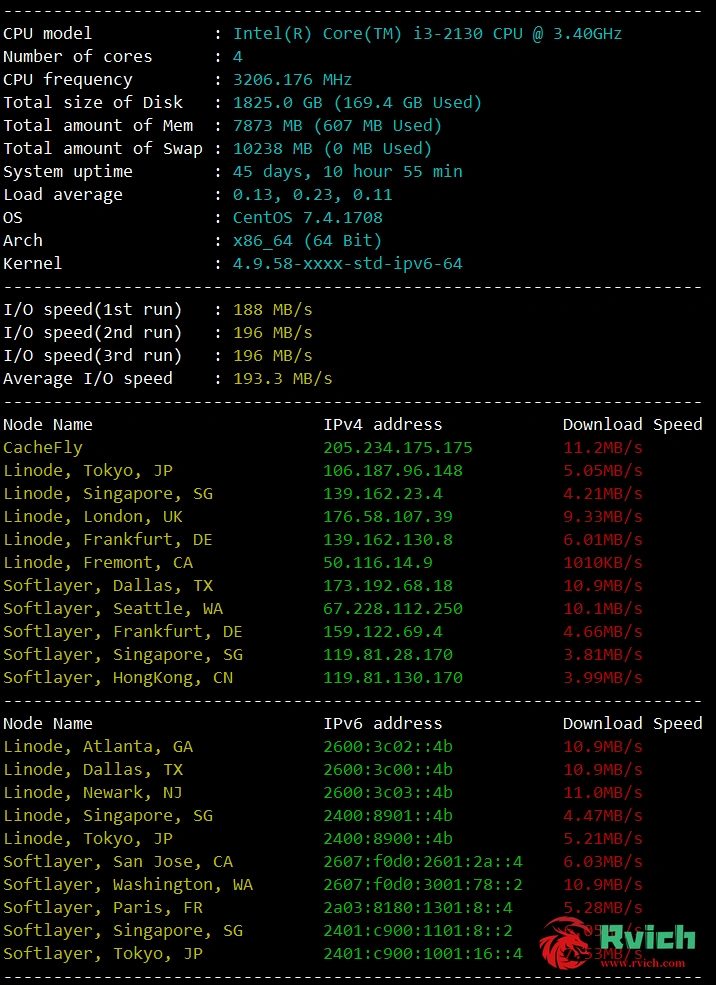Click the System uptime 45 days value

click(347, 171)
